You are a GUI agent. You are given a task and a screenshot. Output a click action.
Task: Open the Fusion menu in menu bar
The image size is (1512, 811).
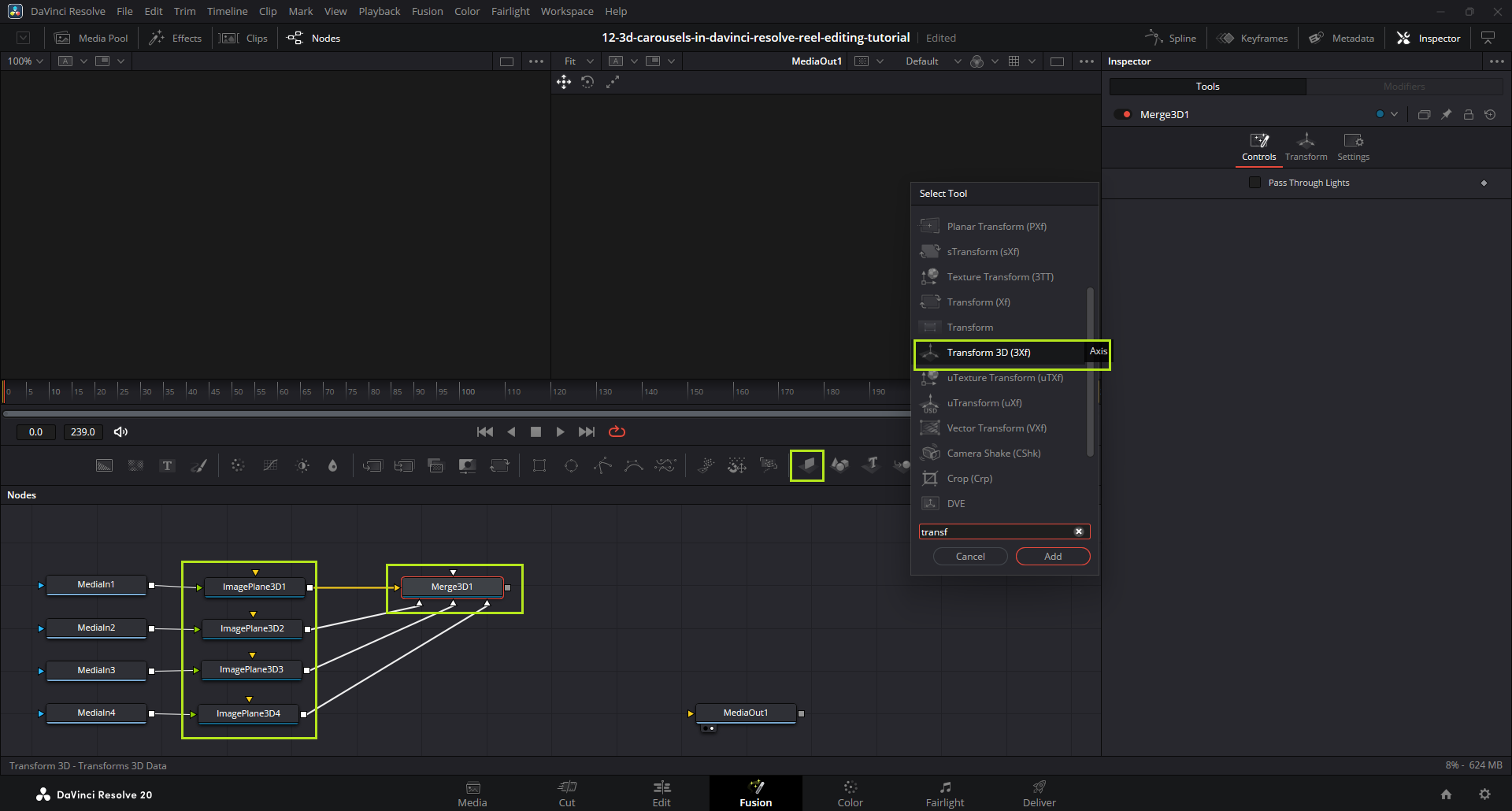tap(427, 12)
